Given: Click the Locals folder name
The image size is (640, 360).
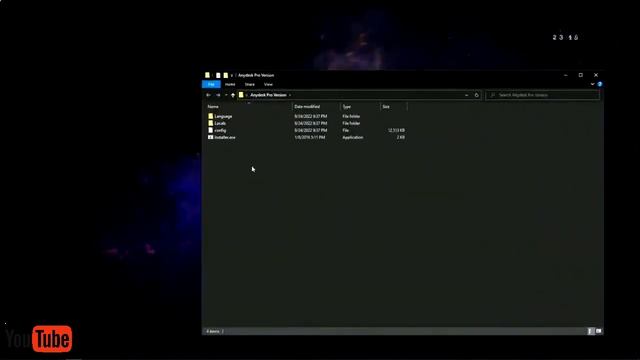Looking at the screenshot, I should pyautogui.click(x=220, y=123).
